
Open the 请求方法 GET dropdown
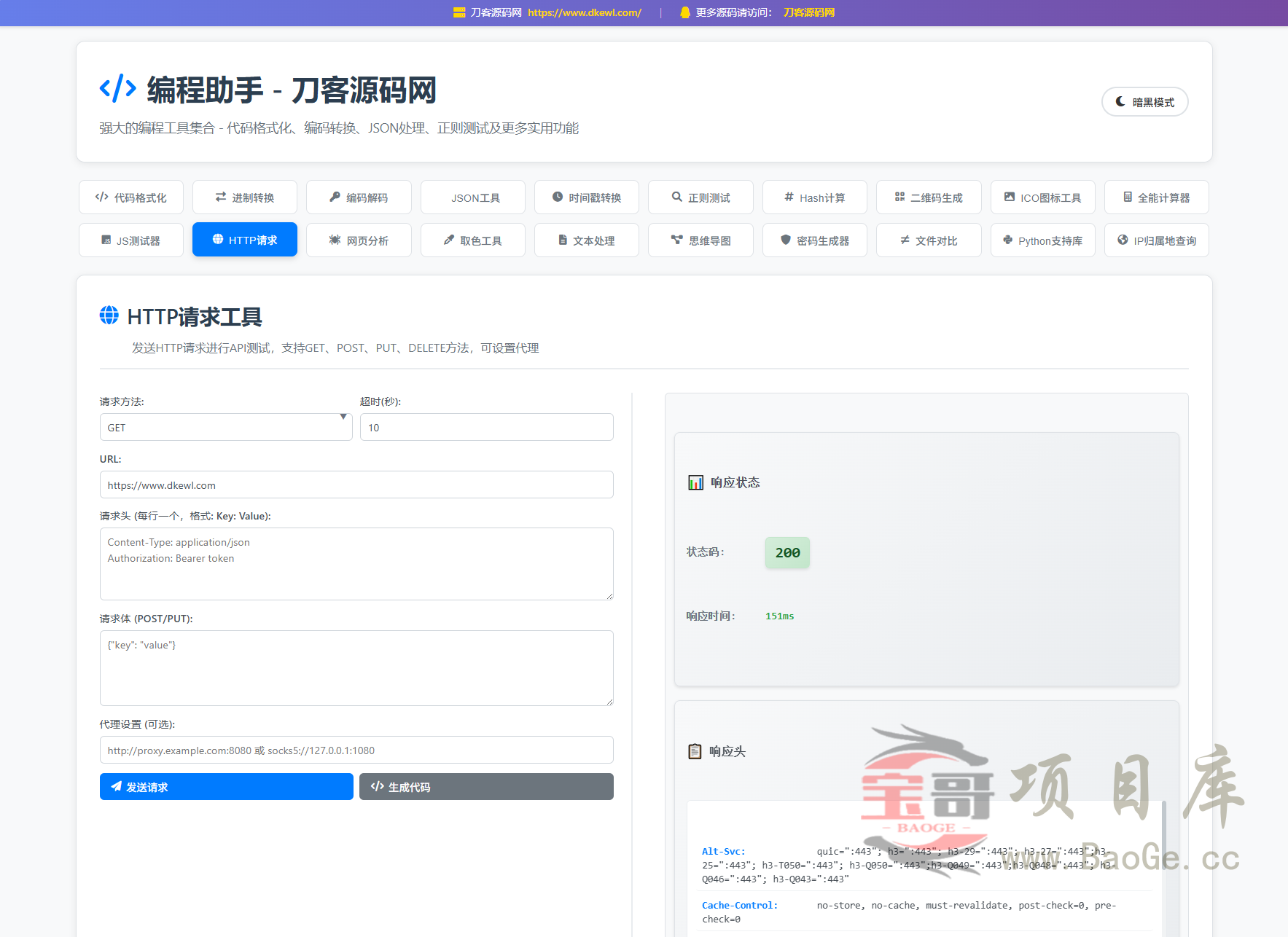coord(226,427)
